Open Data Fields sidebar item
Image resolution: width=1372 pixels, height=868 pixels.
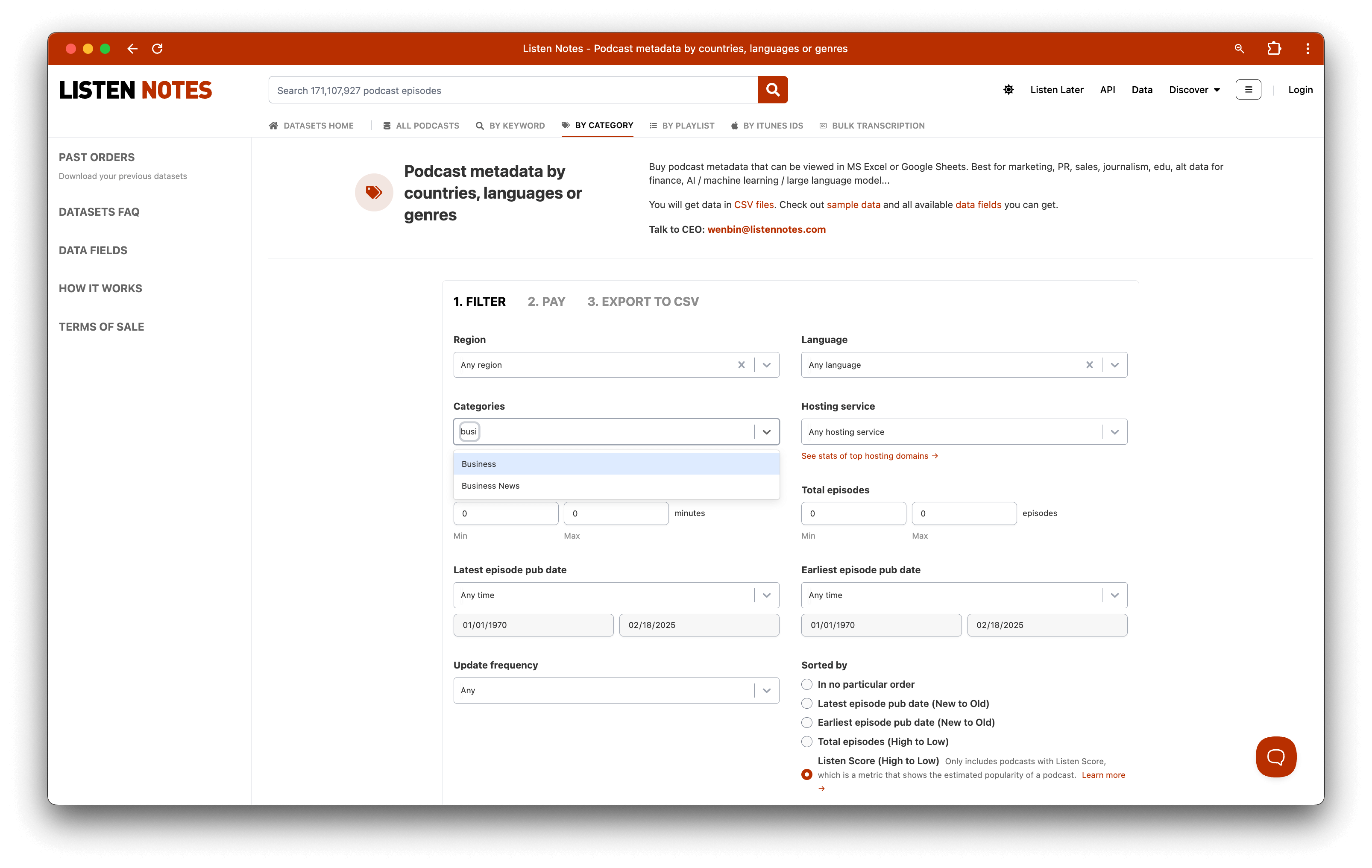click(x=93, y=250)
